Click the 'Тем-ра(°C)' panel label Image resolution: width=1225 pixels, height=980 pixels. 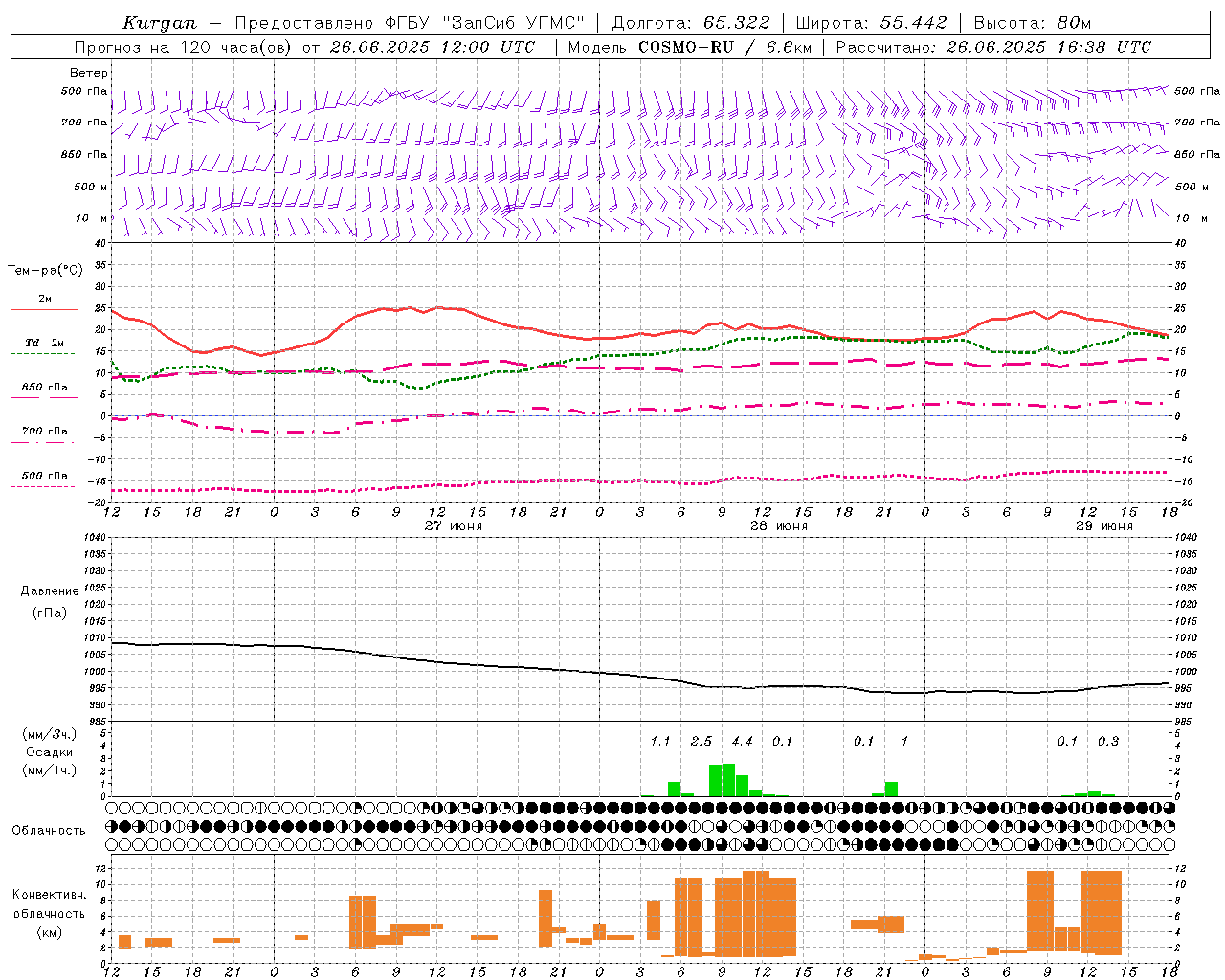tap(45, 271)
